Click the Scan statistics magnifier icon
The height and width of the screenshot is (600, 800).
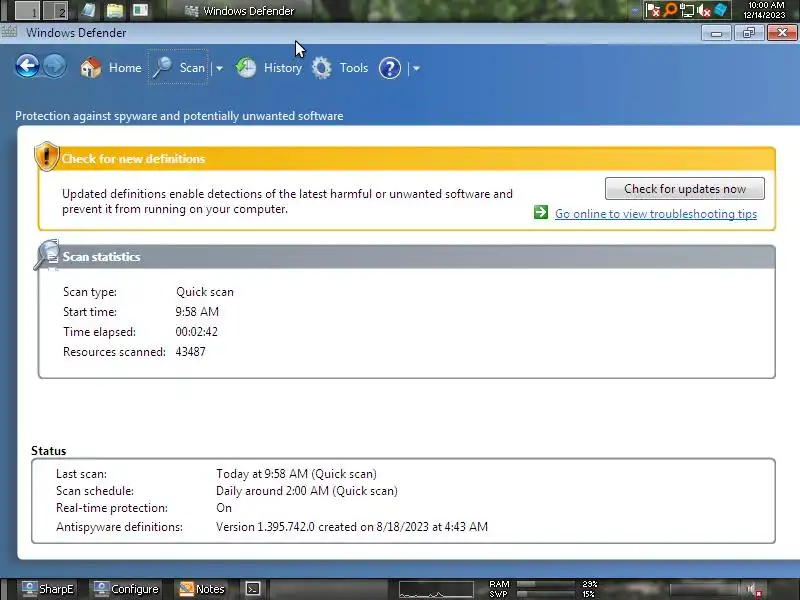click(46, 255)
